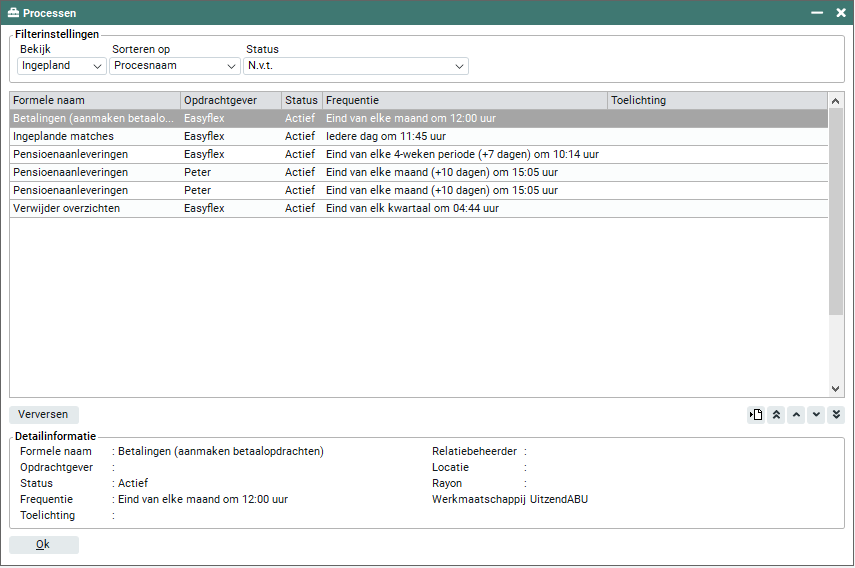Jump to last row with double-down arrows
The width and height of the screenshot is (855, 568).
point(836,415)
